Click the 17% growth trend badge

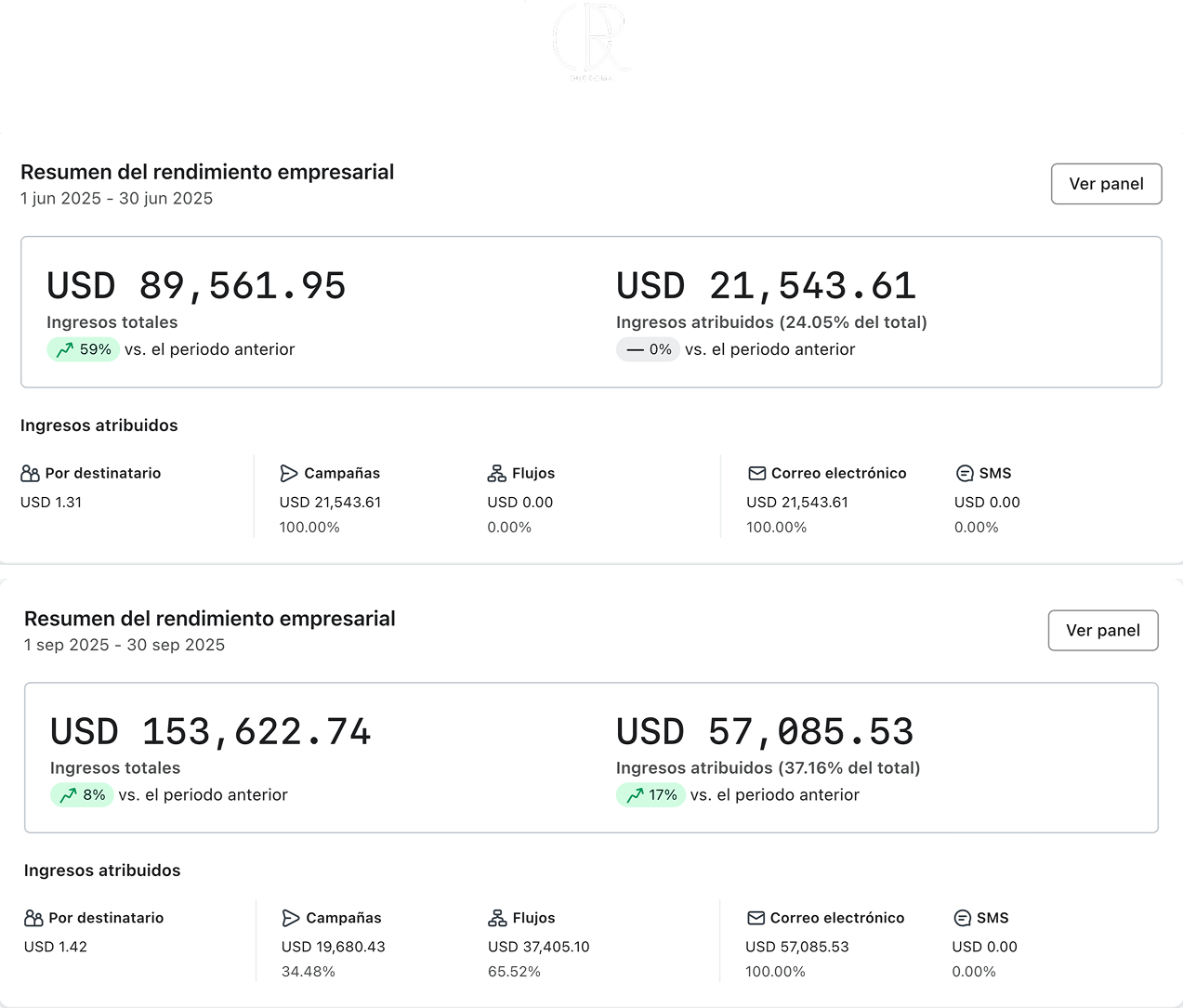tap(651, 795)
